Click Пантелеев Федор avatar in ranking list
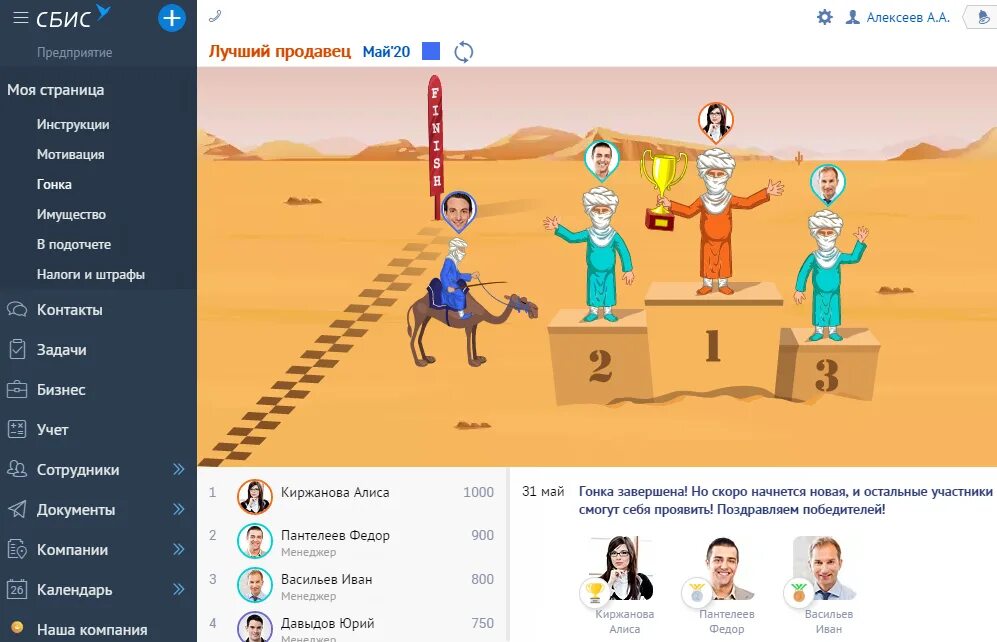 [255, 541]
